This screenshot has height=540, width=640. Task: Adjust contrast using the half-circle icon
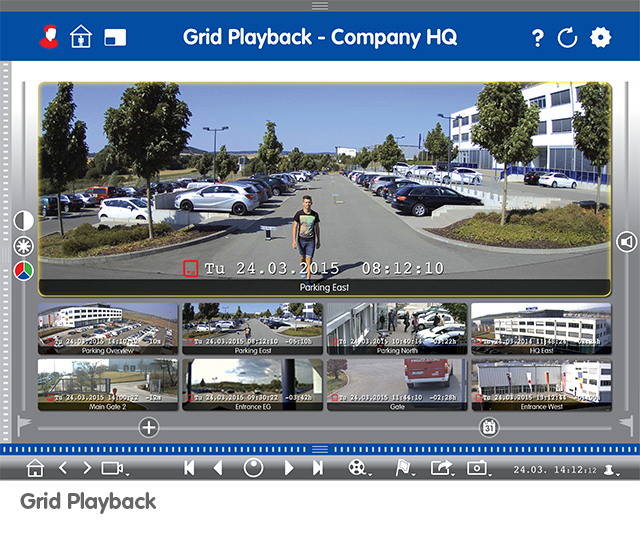pyautogui.click(x=24, y=221)
